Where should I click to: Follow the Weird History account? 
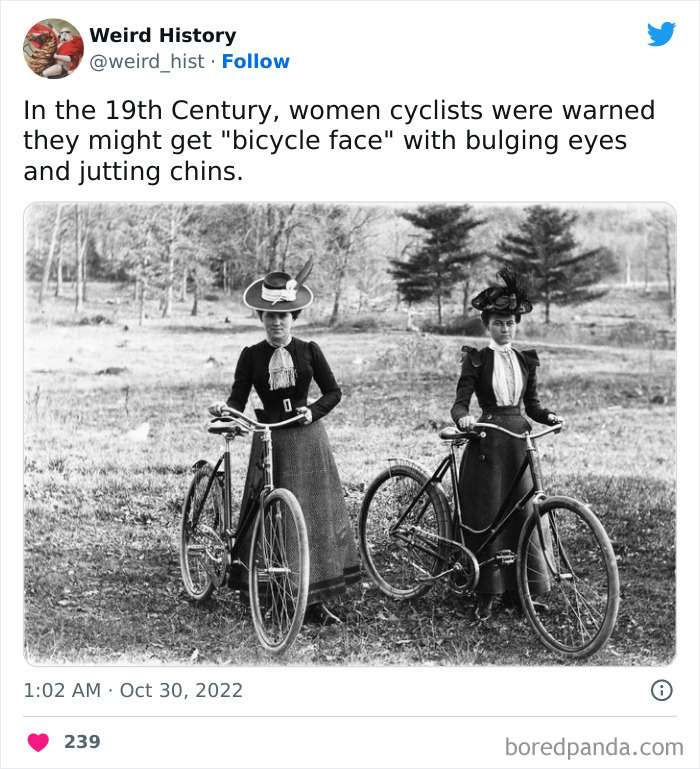(255, 62)
